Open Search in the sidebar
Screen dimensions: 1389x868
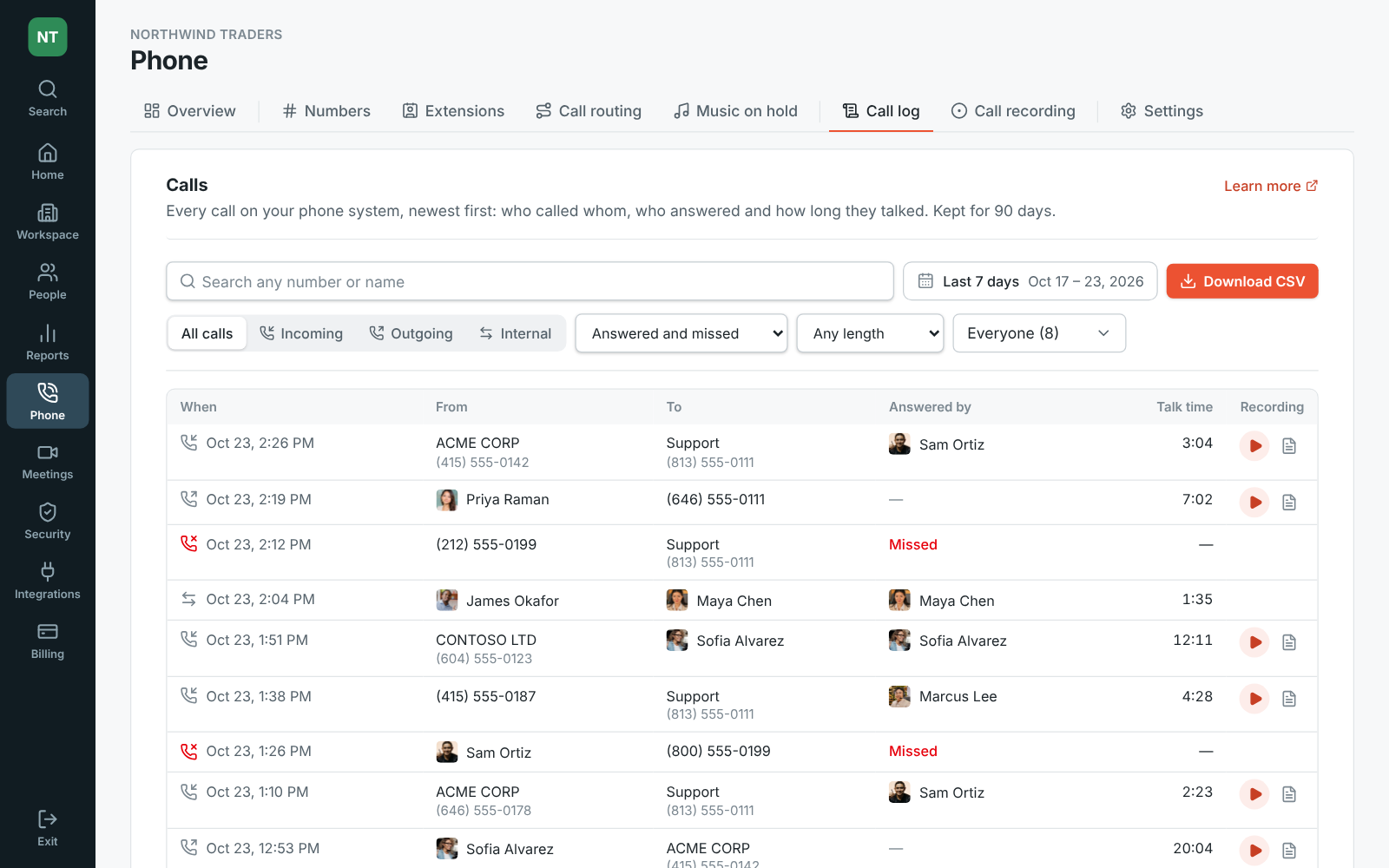(x=48, y=99)
